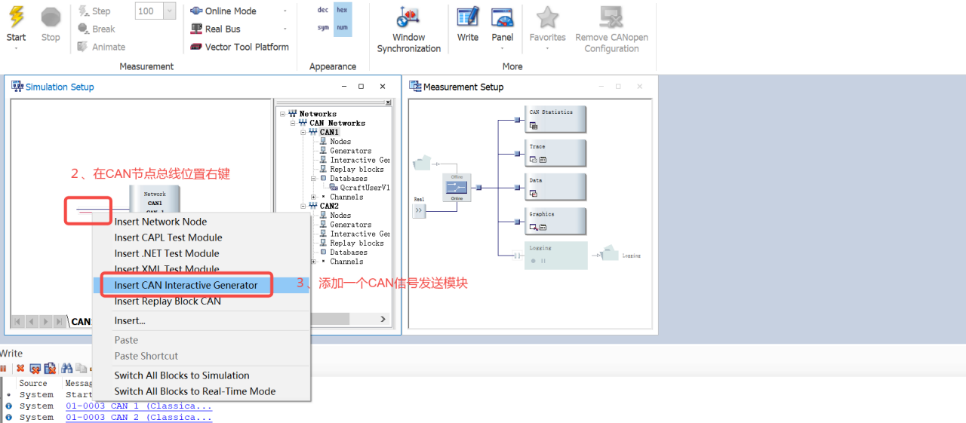
Task: Open the 01-0003 CAN 1 message link
Action: (x=139, y=406)
